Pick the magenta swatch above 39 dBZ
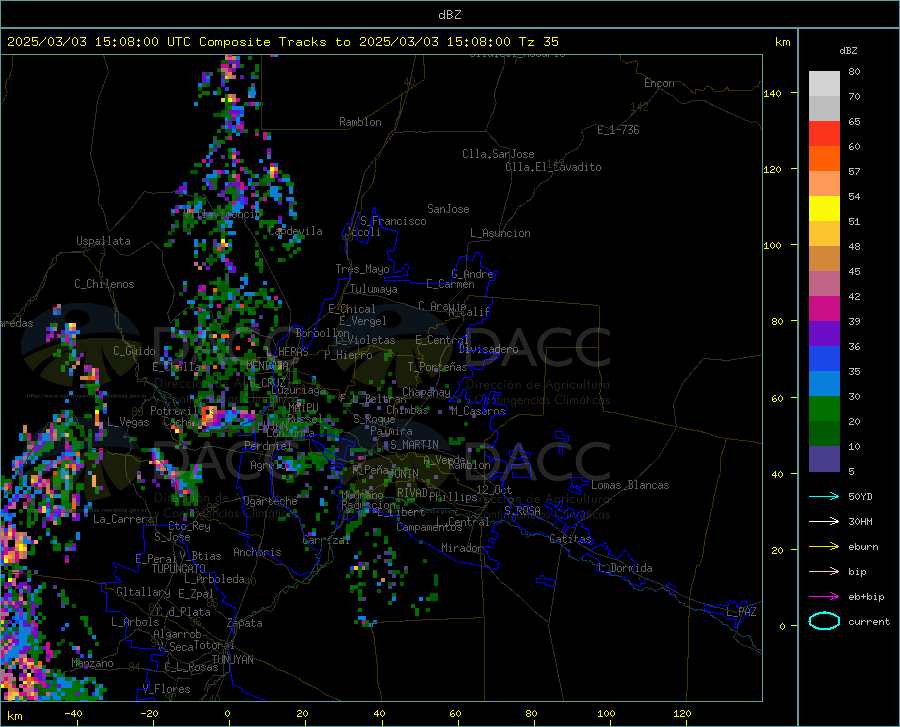The image size is (900, 727). pyautogui.click(x=824, y=309)
